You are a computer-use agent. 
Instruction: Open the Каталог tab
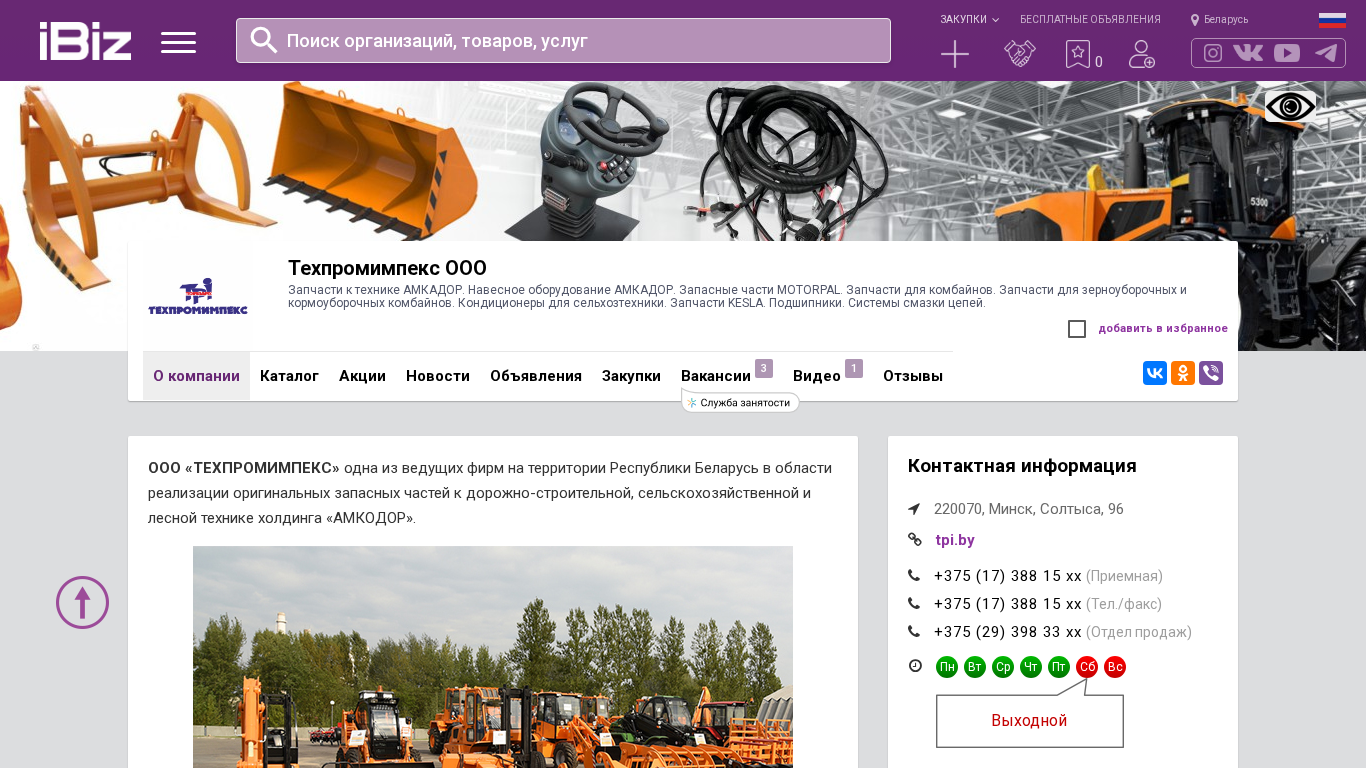[289, 376]
